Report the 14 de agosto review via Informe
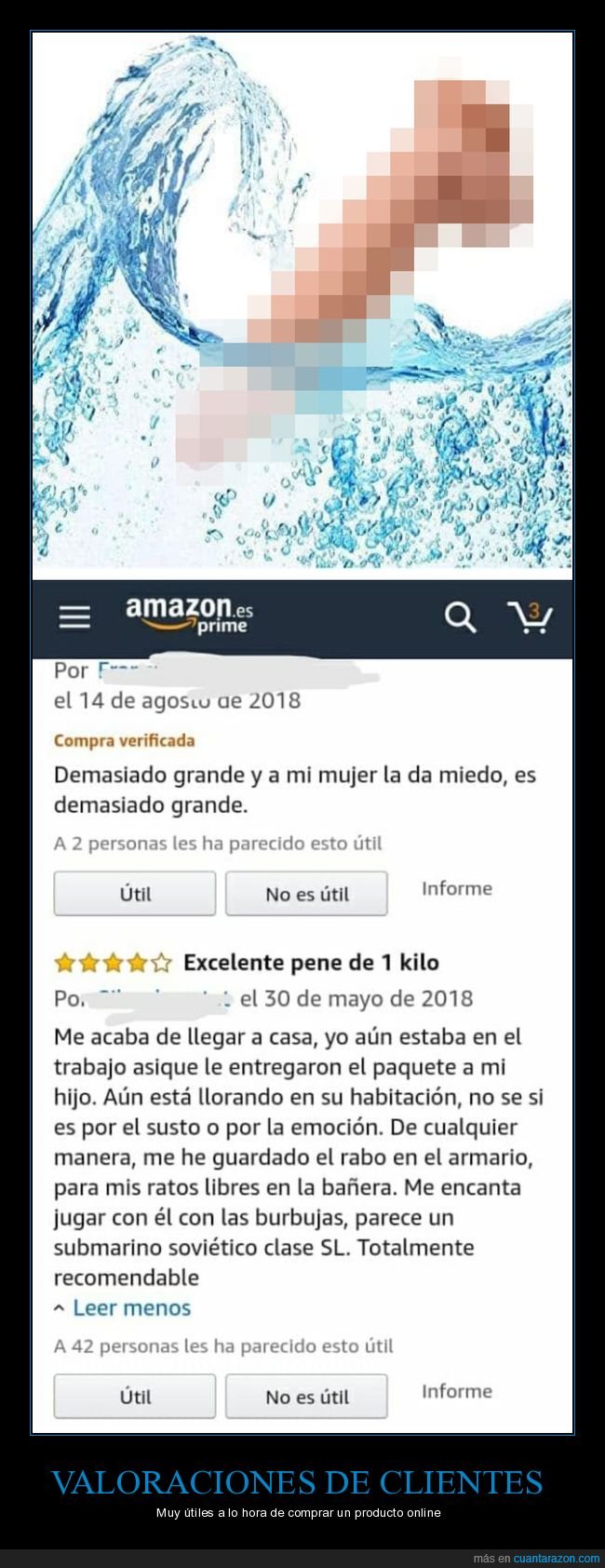The width and height of the screenshot is (605, 1568). click(457, 888)
